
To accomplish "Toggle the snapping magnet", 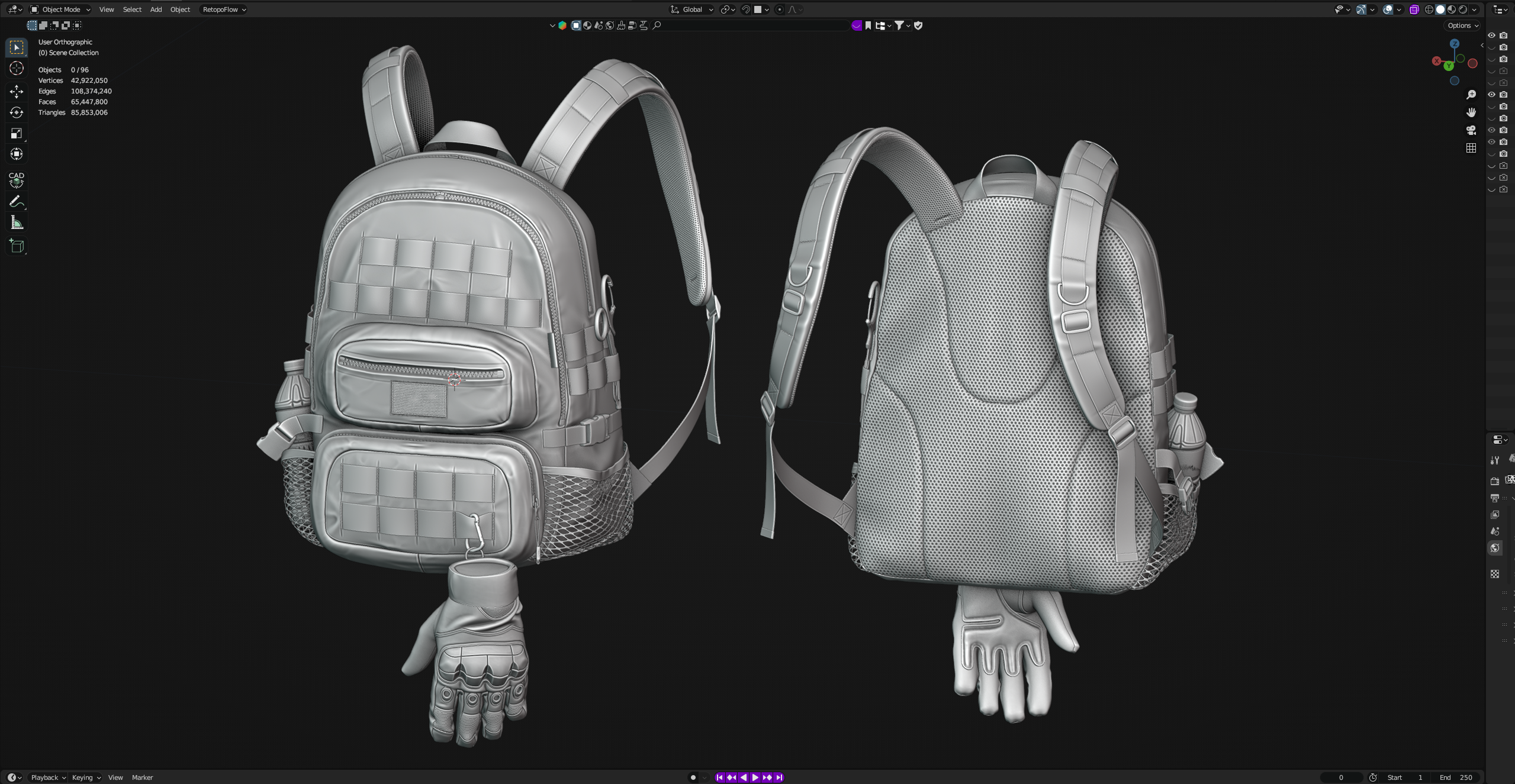I will click(746, 9).
